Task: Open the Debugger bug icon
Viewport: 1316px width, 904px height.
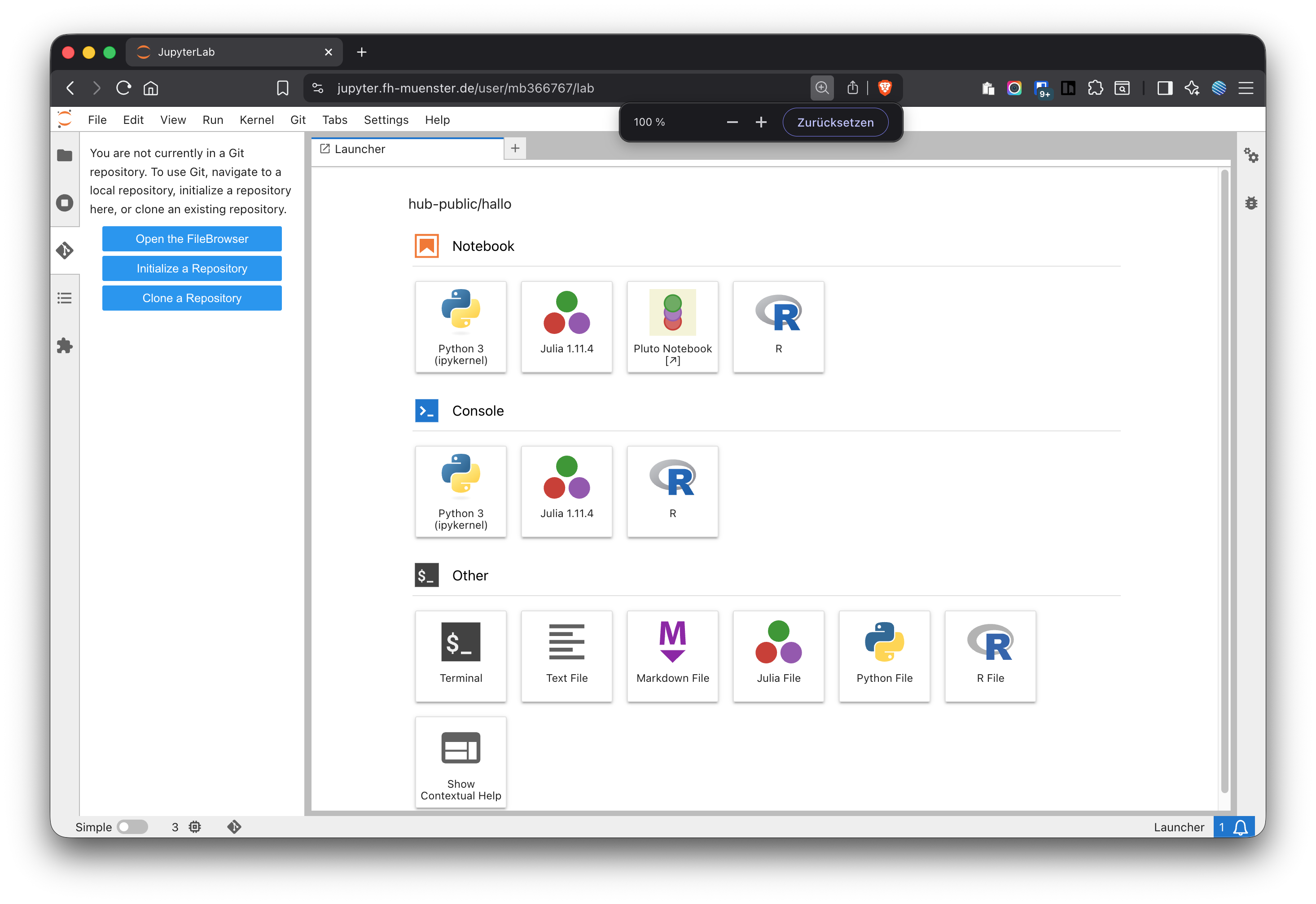Action: pyautogui.click(x=1251, y=203)
